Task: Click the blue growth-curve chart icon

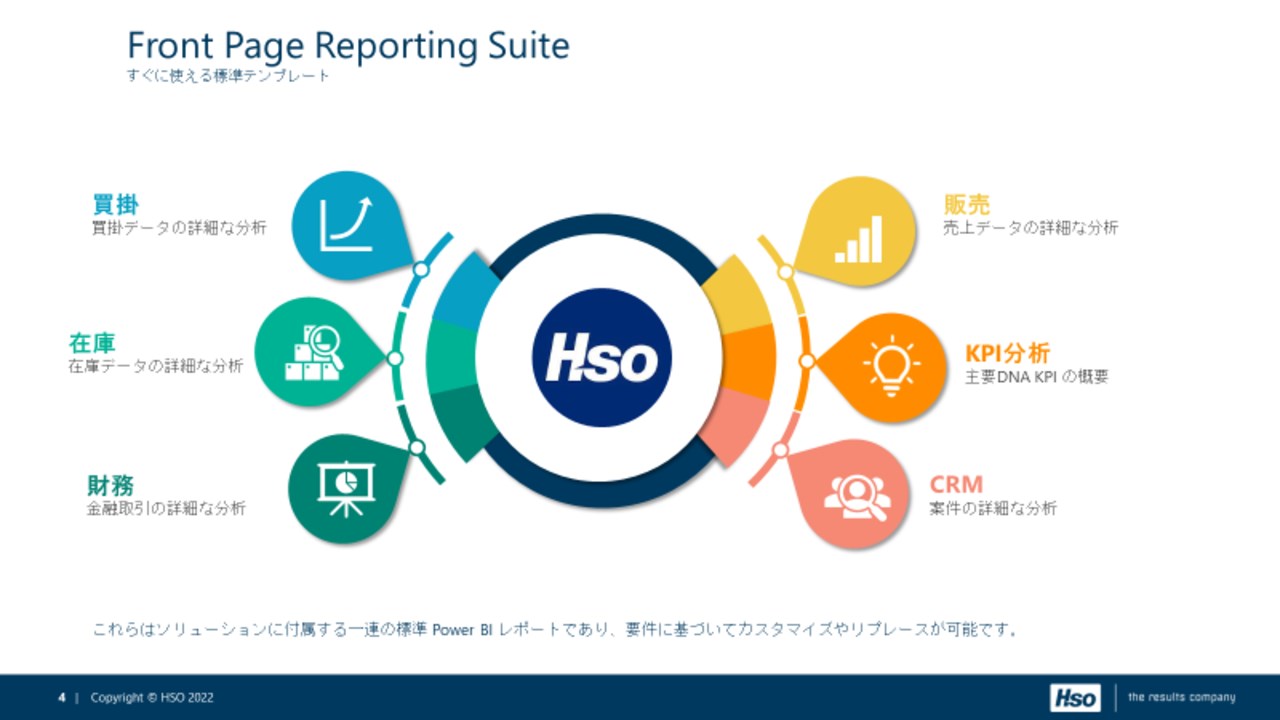Action: pyautogui.click(x=345, y=224)
